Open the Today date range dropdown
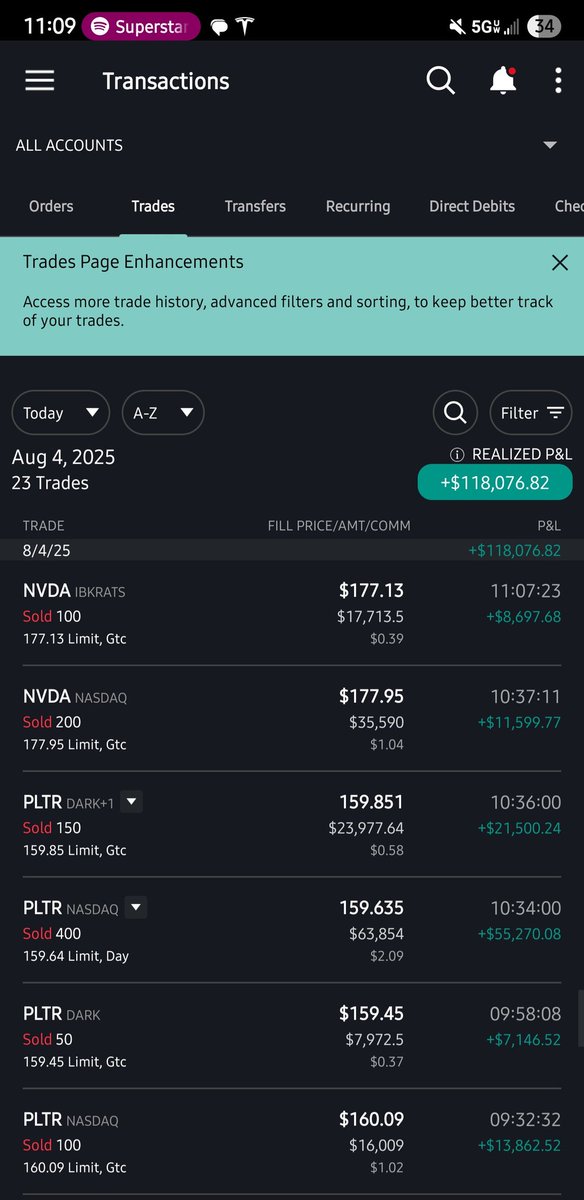This screenshot has height=1200, width=584. (61, 412)
